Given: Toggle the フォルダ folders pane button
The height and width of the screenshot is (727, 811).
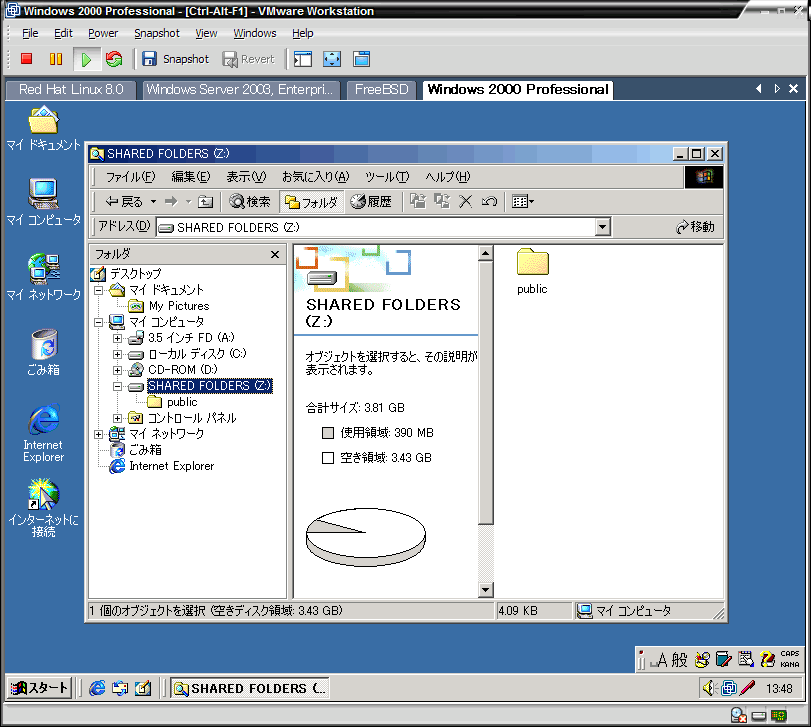Looking at the screenshot, I should (311, 202).
